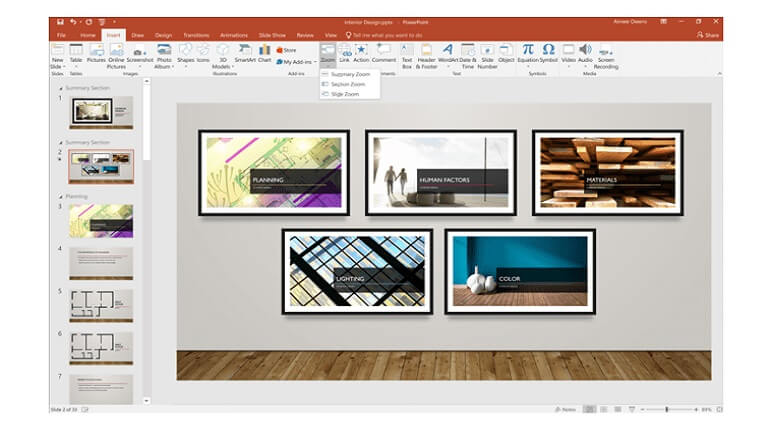Click the Icons button in Illustrations
This screenshot has height=433, width=770.
click(x=203, y=53)
